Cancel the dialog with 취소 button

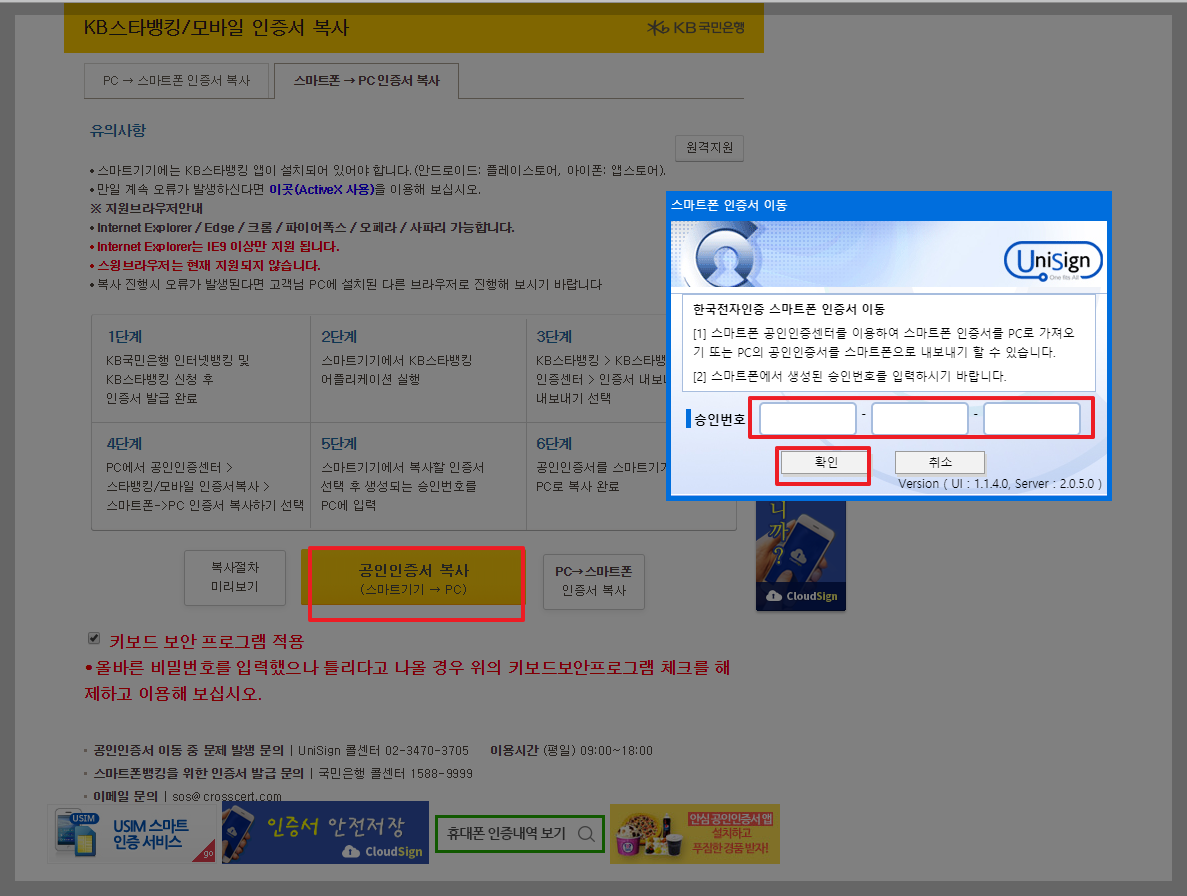pos(939,462)
